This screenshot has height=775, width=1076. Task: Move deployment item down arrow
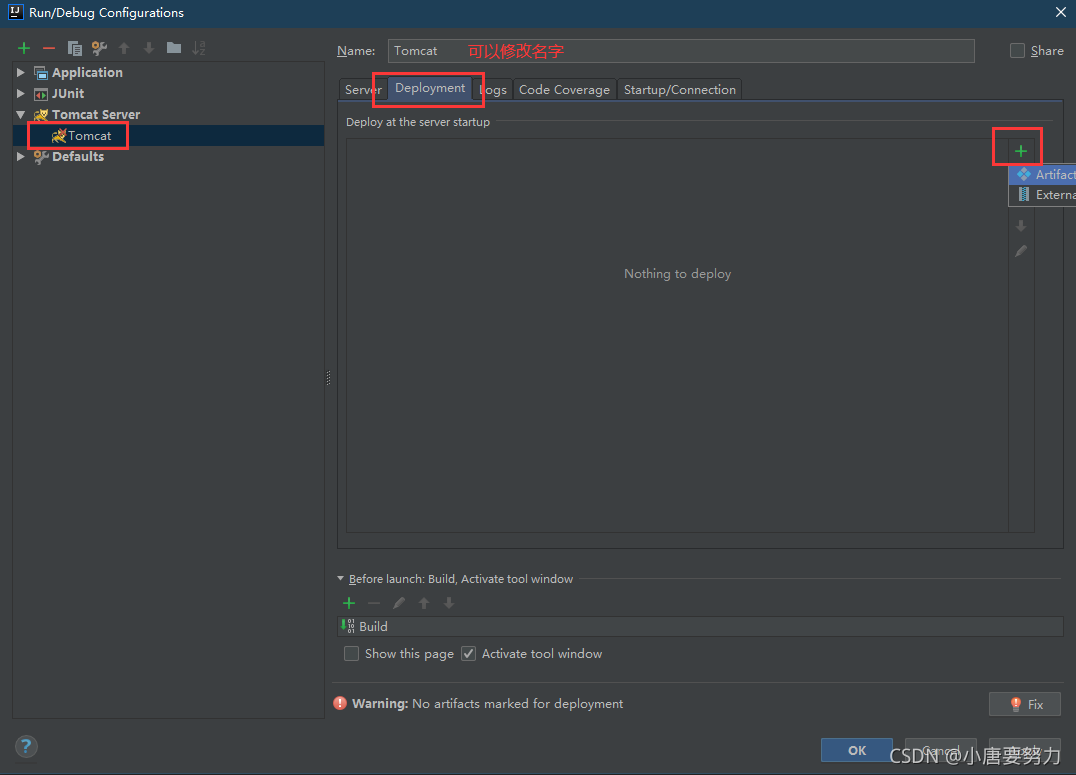[1021, 226]
